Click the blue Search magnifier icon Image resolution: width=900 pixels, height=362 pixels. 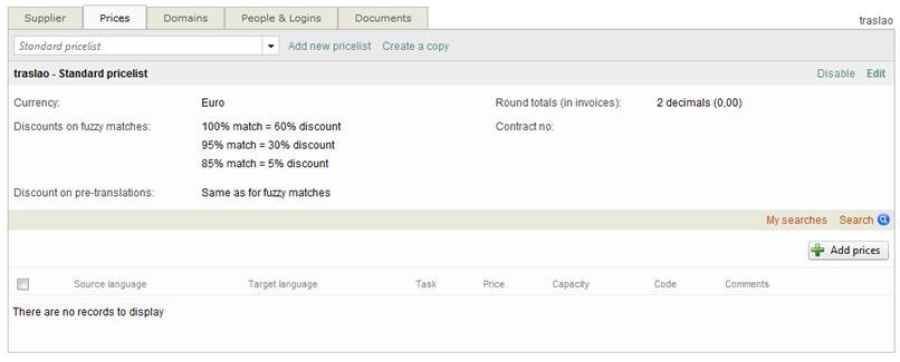coord(883,220)
